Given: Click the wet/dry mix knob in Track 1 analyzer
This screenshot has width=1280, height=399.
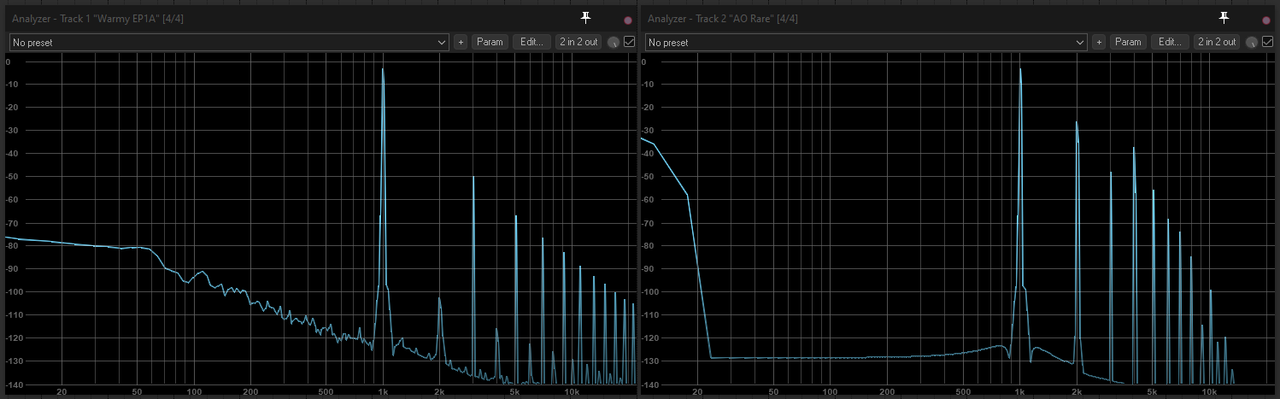Looking at the screenshot, I should pos(613,42).
